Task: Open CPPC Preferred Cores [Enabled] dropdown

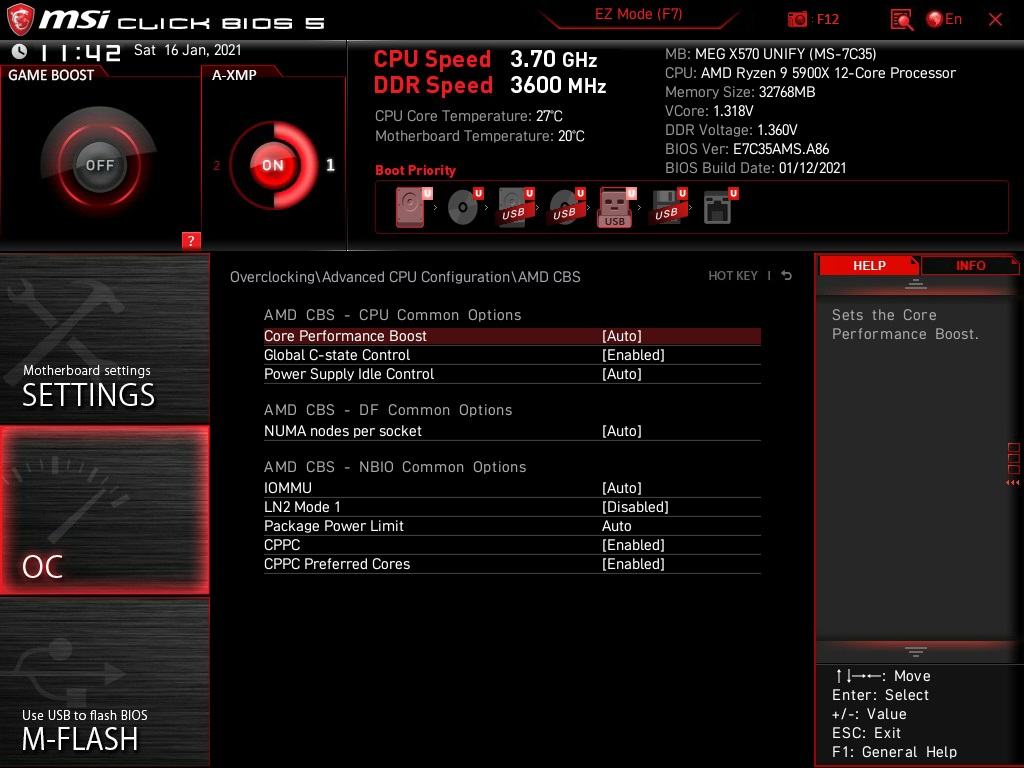Action: click(633, 563)
